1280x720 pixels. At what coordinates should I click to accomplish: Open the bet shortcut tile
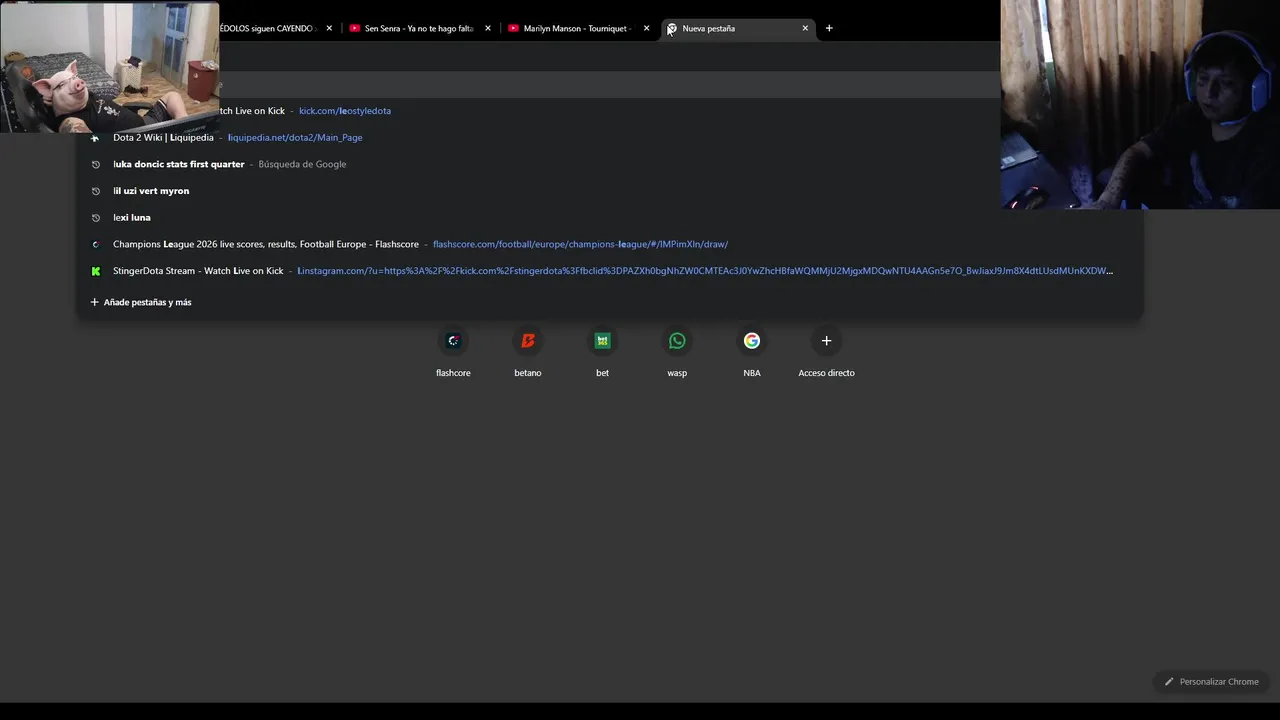pos(602,352)
